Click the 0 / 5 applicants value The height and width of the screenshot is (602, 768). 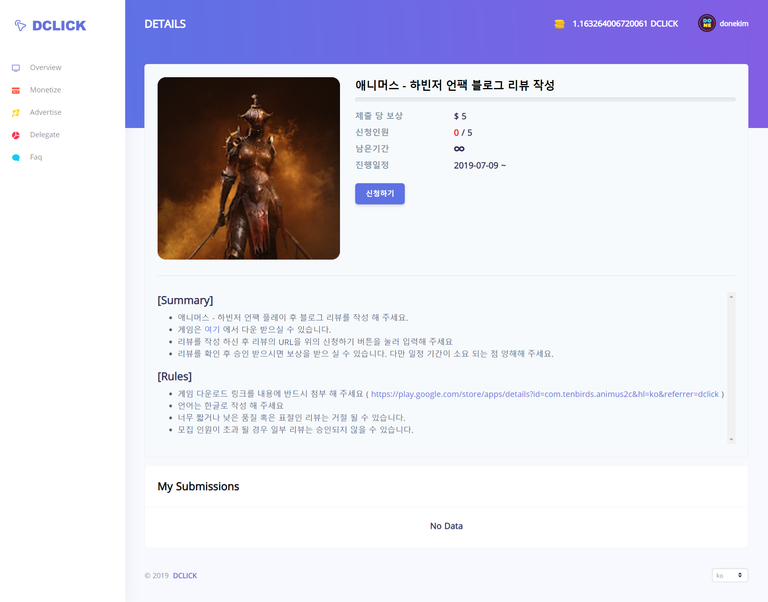click(463, 133)
